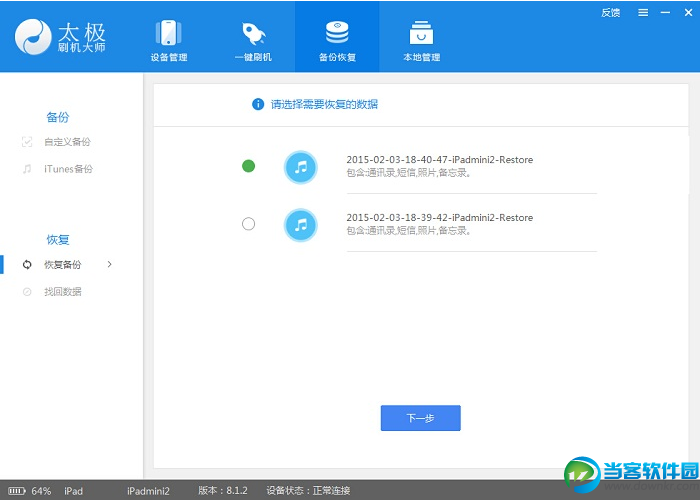The image size is (700, 500).
Task: Expand the 恢复备份 chevron arrow
Action: [x=109, y=264]
